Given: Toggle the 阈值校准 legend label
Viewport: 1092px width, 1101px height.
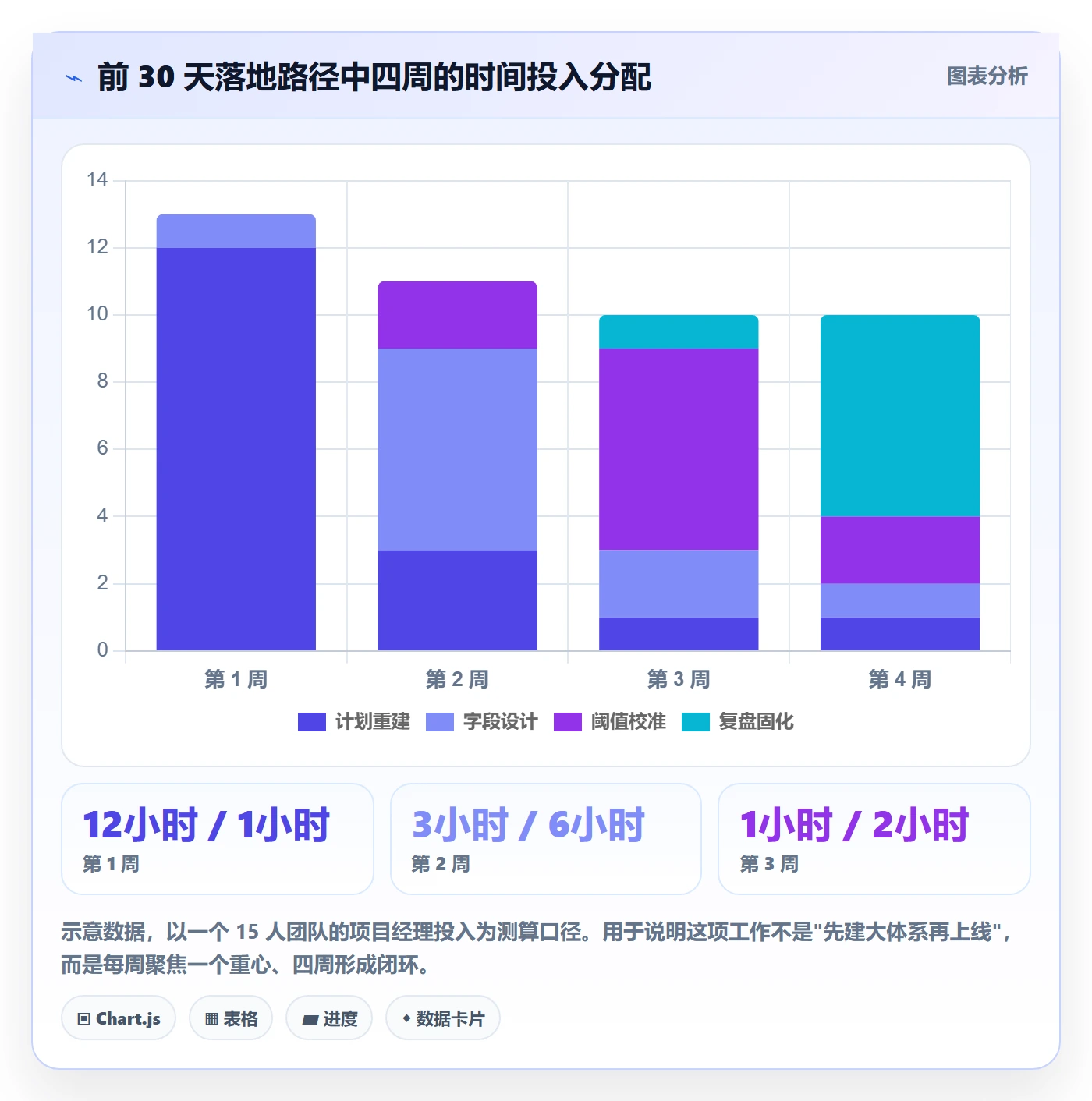Looking at the screenshot, I should coord(628,722).
